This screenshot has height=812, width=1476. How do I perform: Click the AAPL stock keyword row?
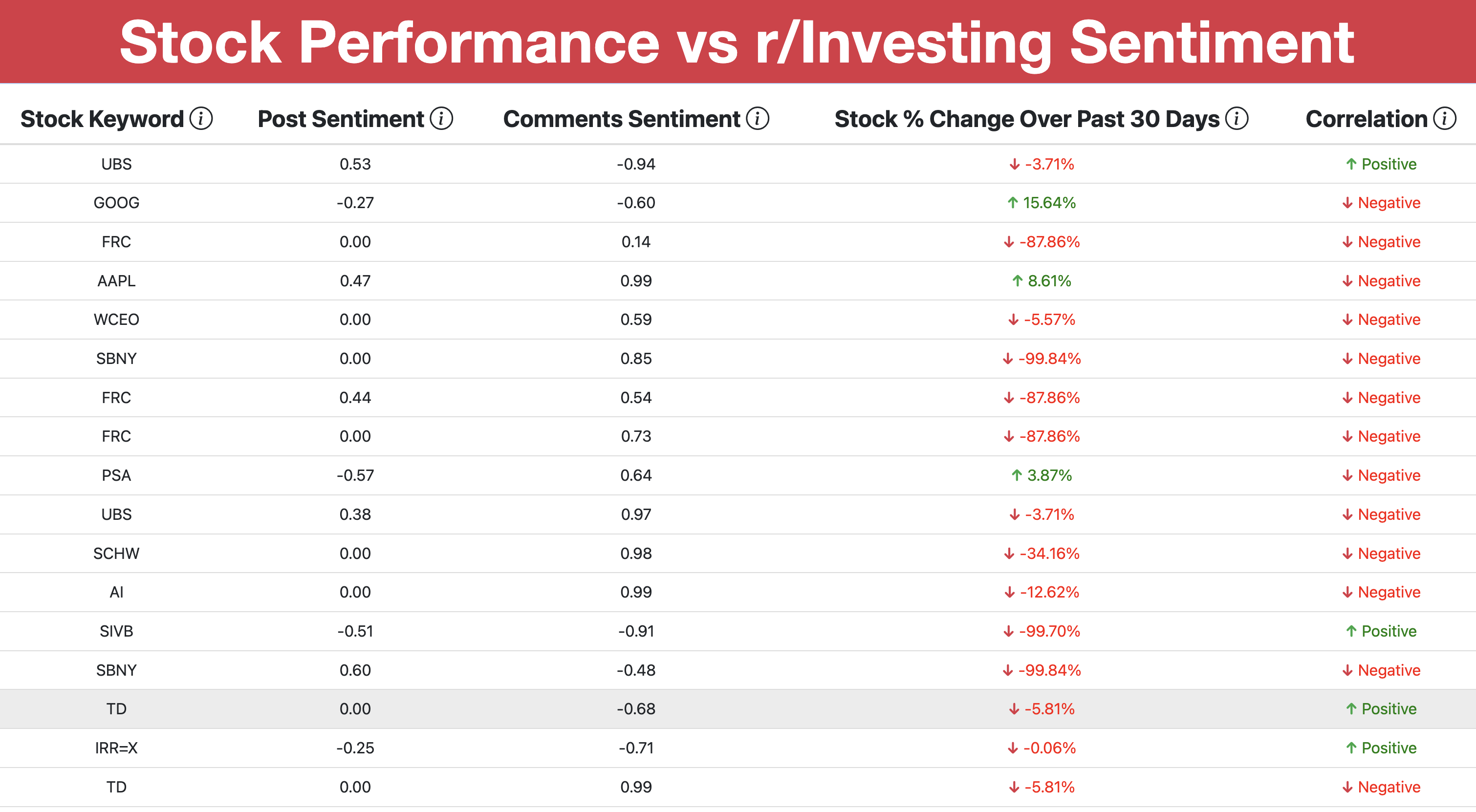pyautogui.click(x=116, y=280)
